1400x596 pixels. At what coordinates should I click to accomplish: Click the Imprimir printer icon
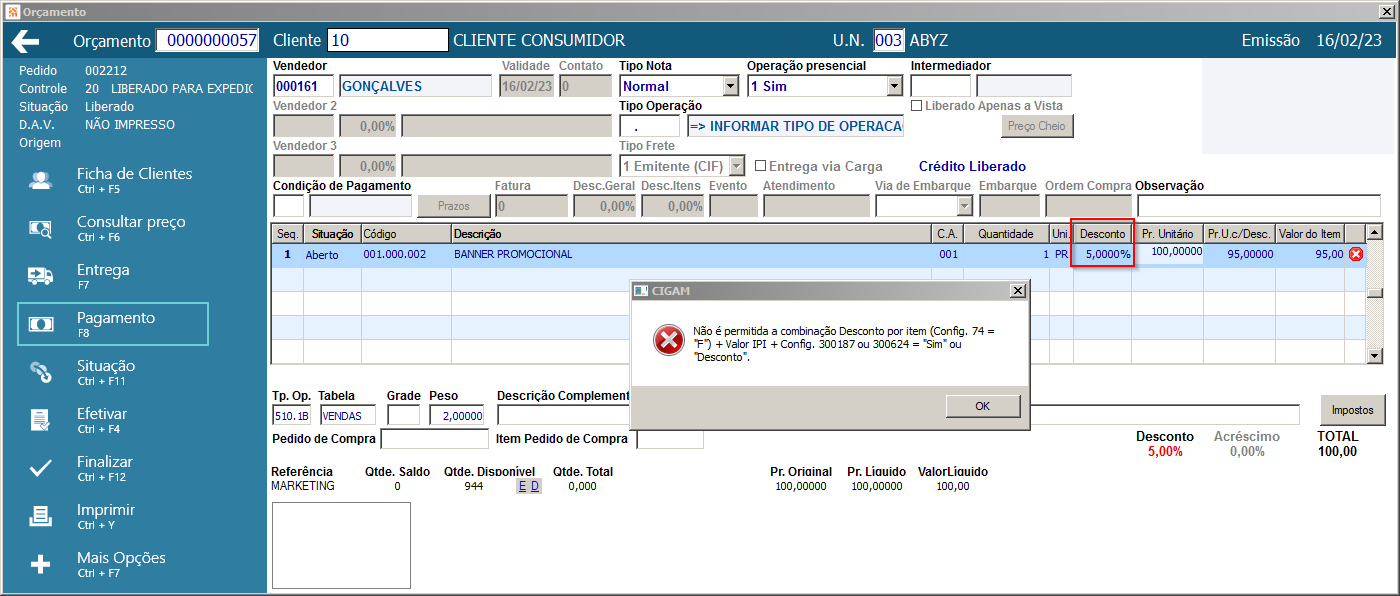[41, 516]
